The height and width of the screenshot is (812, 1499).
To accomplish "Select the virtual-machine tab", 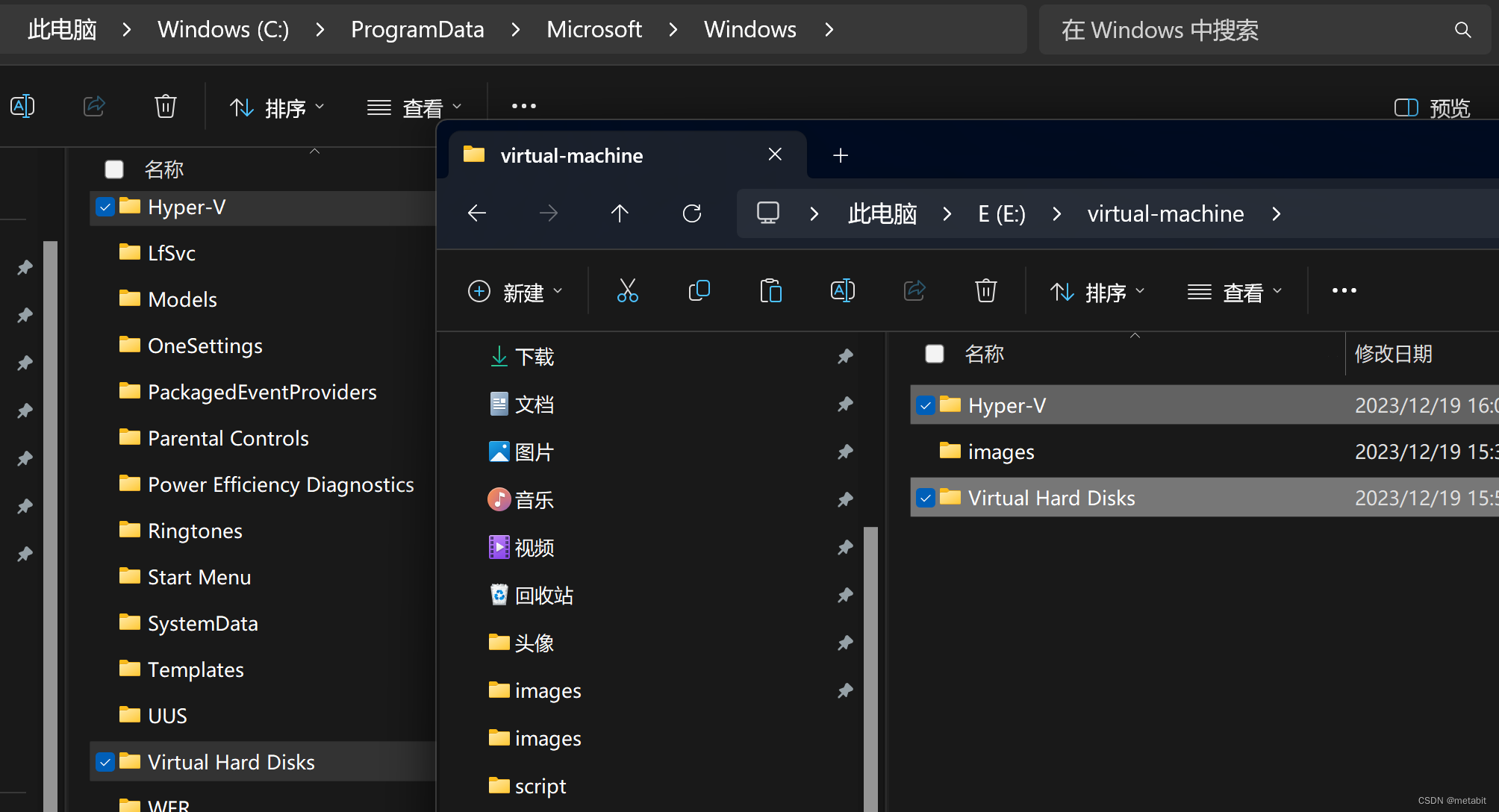I will (x=627, y=155).
